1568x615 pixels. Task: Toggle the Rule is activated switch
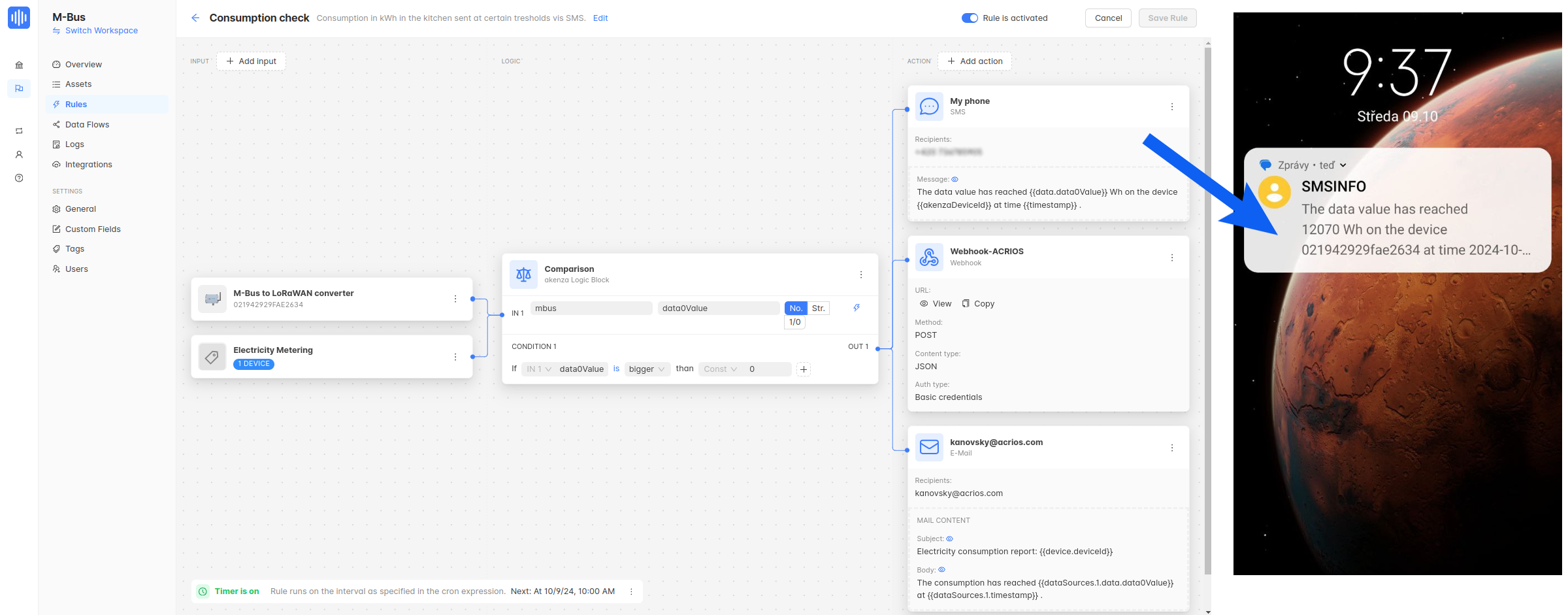970,18
